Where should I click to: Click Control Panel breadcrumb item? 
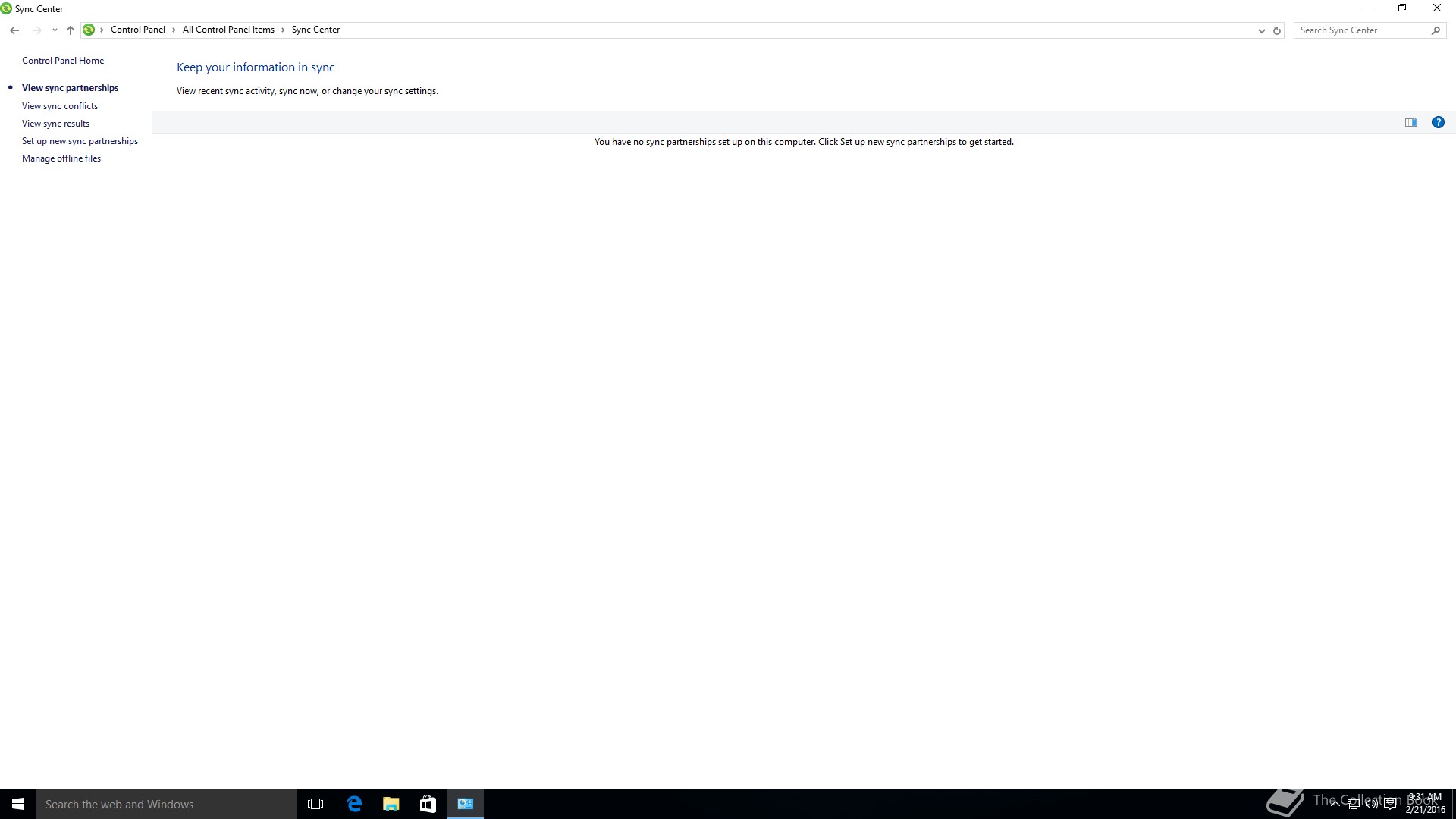tap(137, 30)
